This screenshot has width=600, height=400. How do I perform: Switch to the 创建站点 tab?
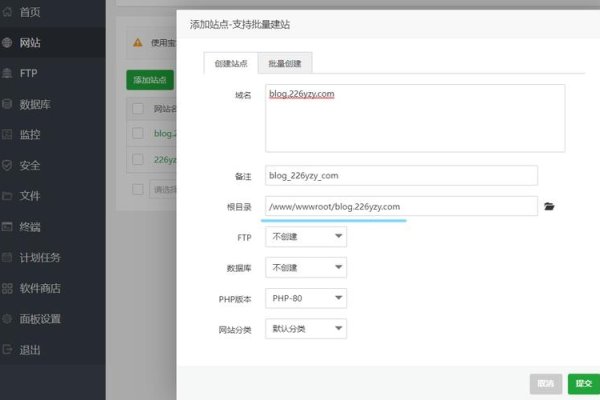point(231,63)
